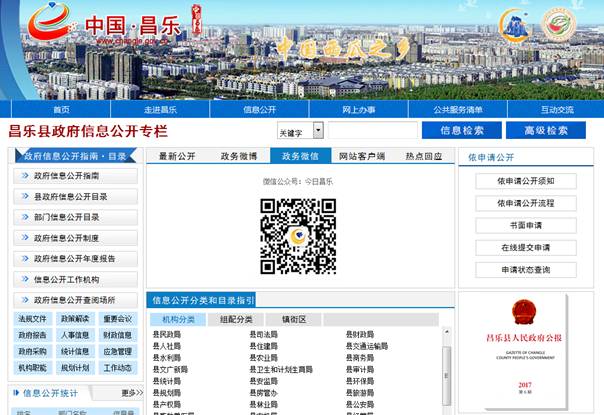Screen dimensions: 604x415
Task: Click arrow icon beside 政府信息公开指南
Action: point(24,176)
